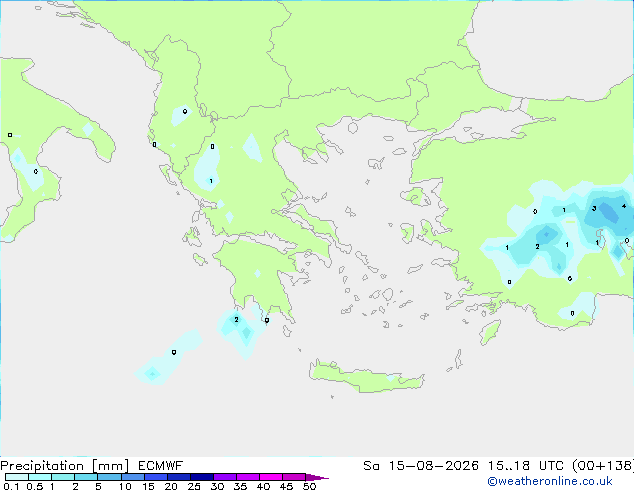Click the Precipitation [mm] title text
Image resolution: width=634 pixels, height=490 pixels.
(x=64, y=466)
